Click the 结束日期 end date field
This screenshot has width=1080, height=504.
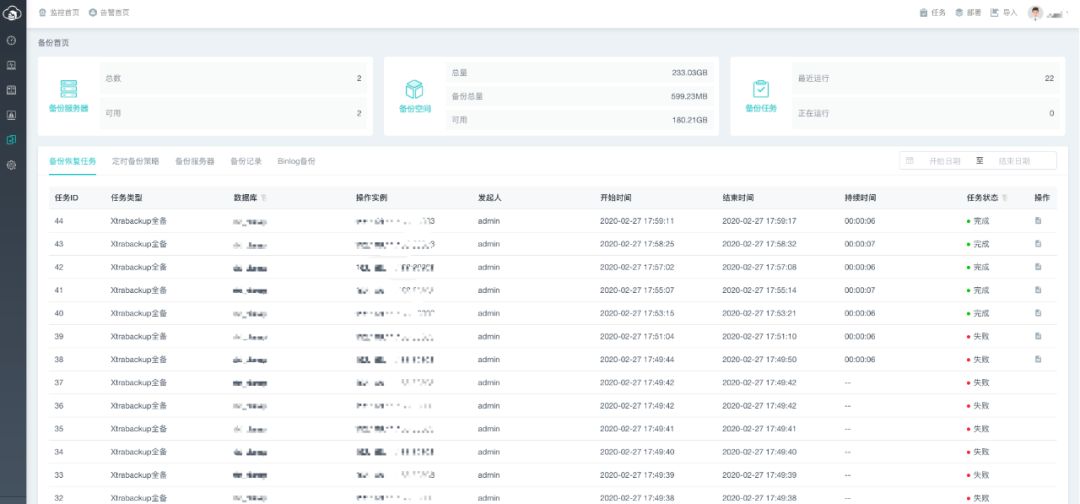coord(1014,161)
